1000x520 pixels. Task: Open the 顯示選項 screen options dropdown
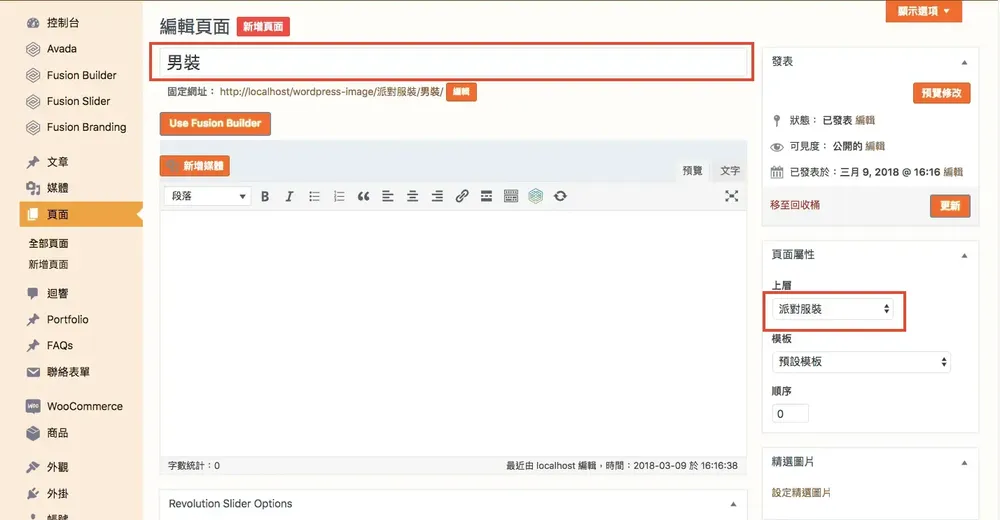pyautogui.click(x=923, y=11)
